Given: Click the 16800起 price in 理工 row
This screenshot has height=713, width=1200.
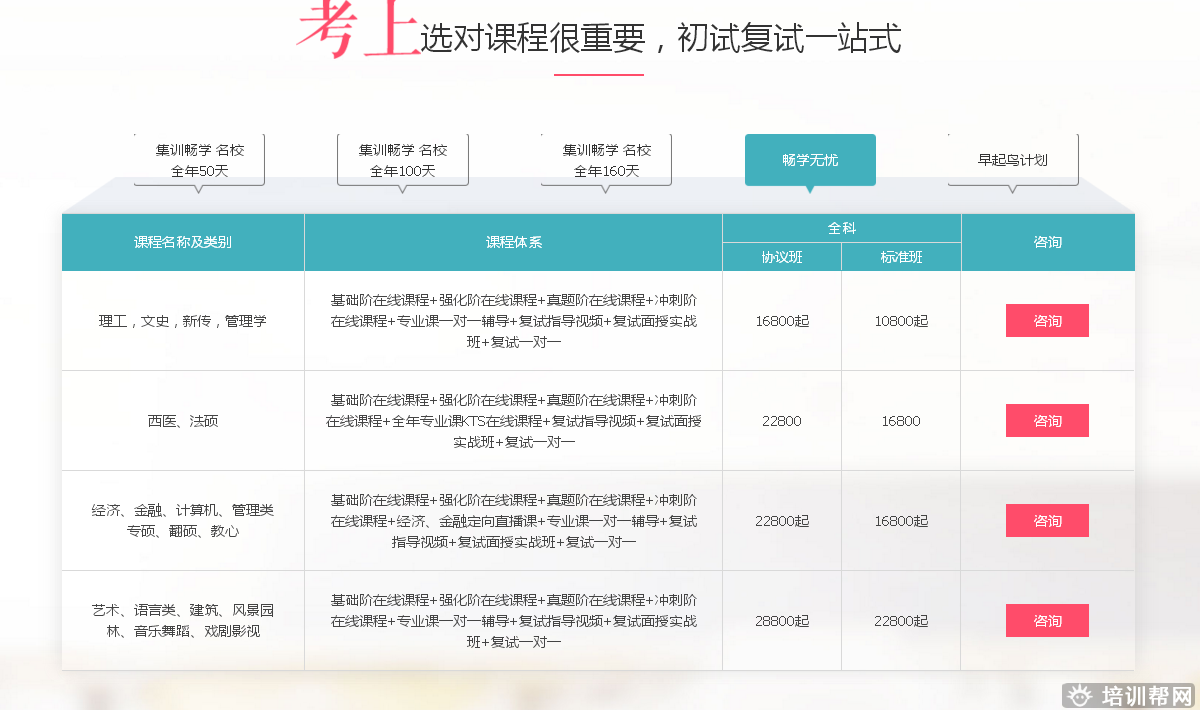Looking at the screenshot, I should [x=782, y=321].
